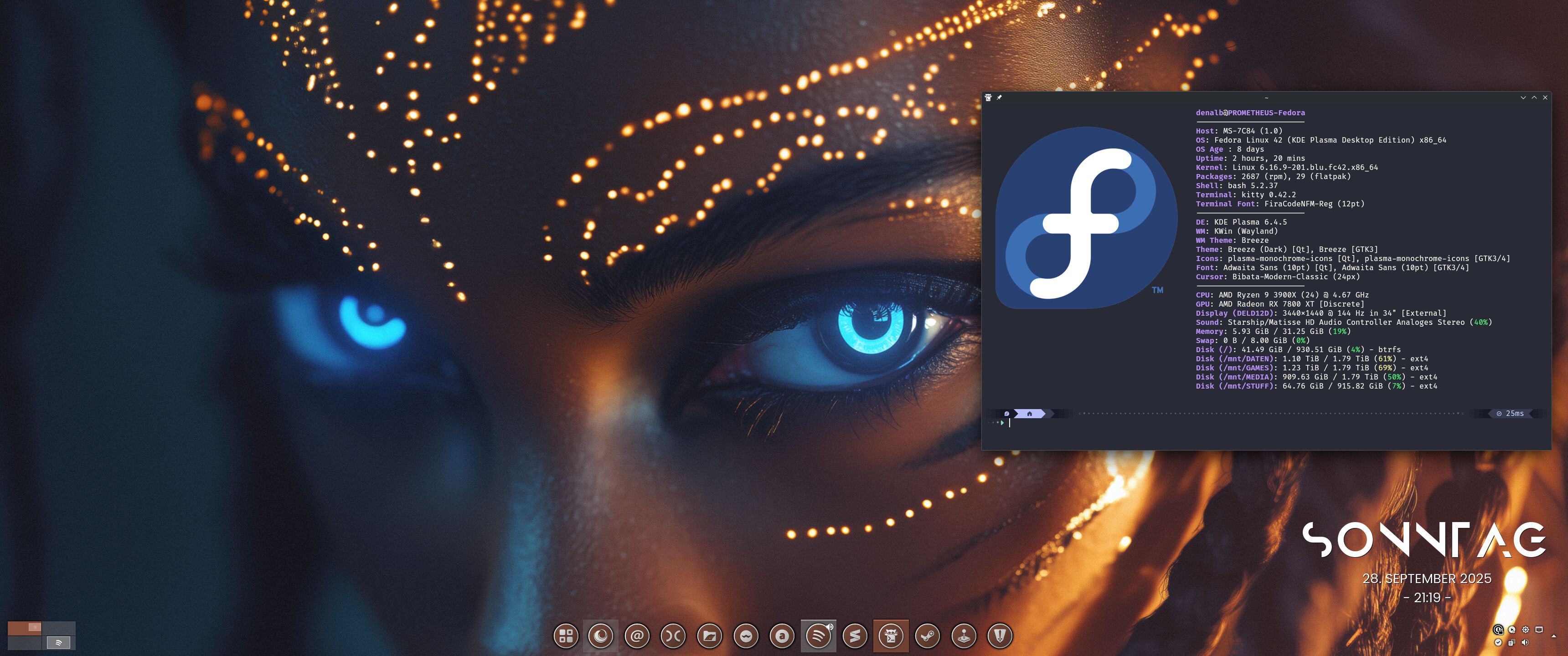Open the application launcher grid icon
The image size is (1568, 656).
[x=566, y=636]
